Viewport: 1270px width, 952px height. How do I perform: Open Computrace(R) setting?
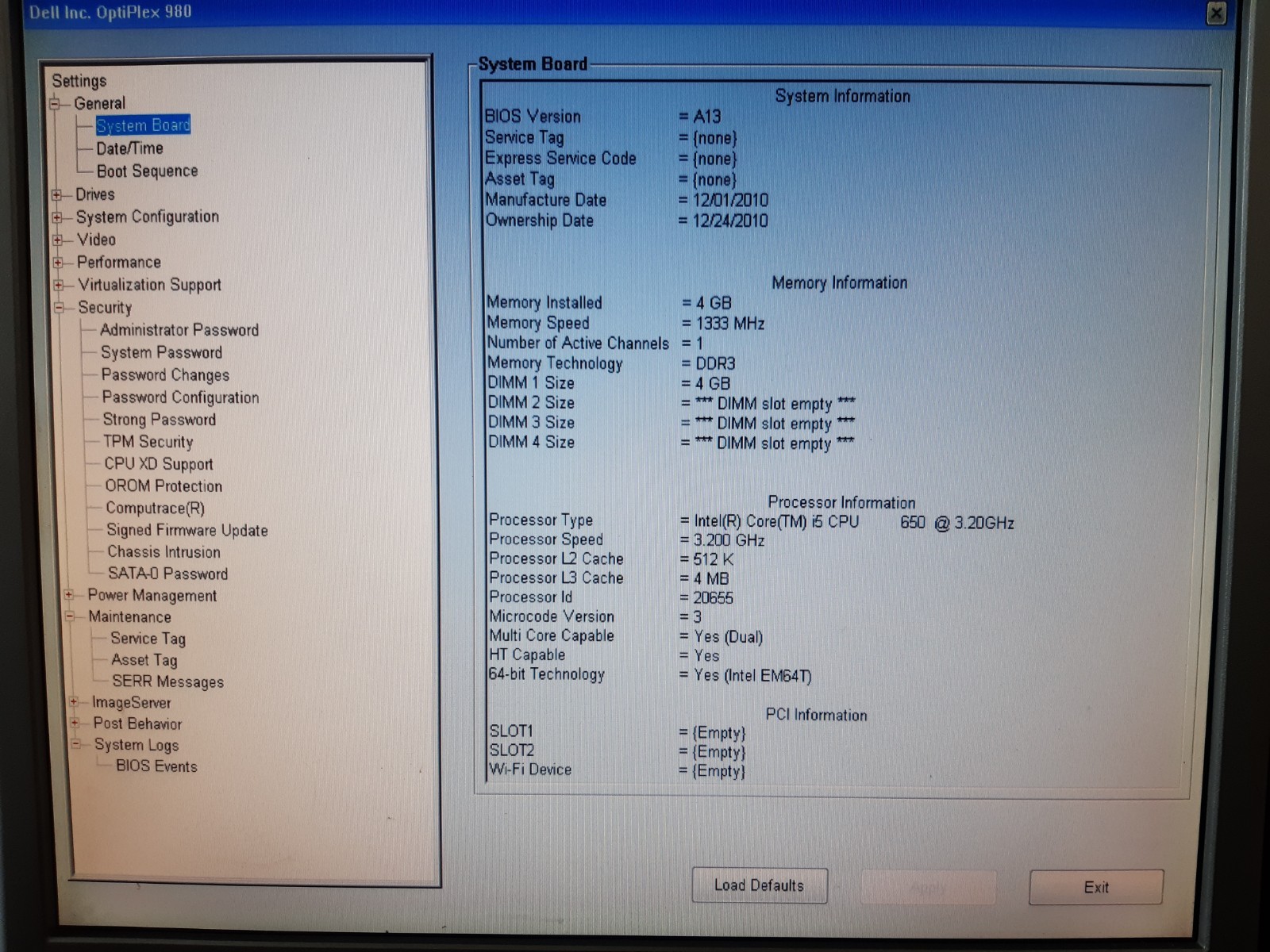tap(156, 509)
